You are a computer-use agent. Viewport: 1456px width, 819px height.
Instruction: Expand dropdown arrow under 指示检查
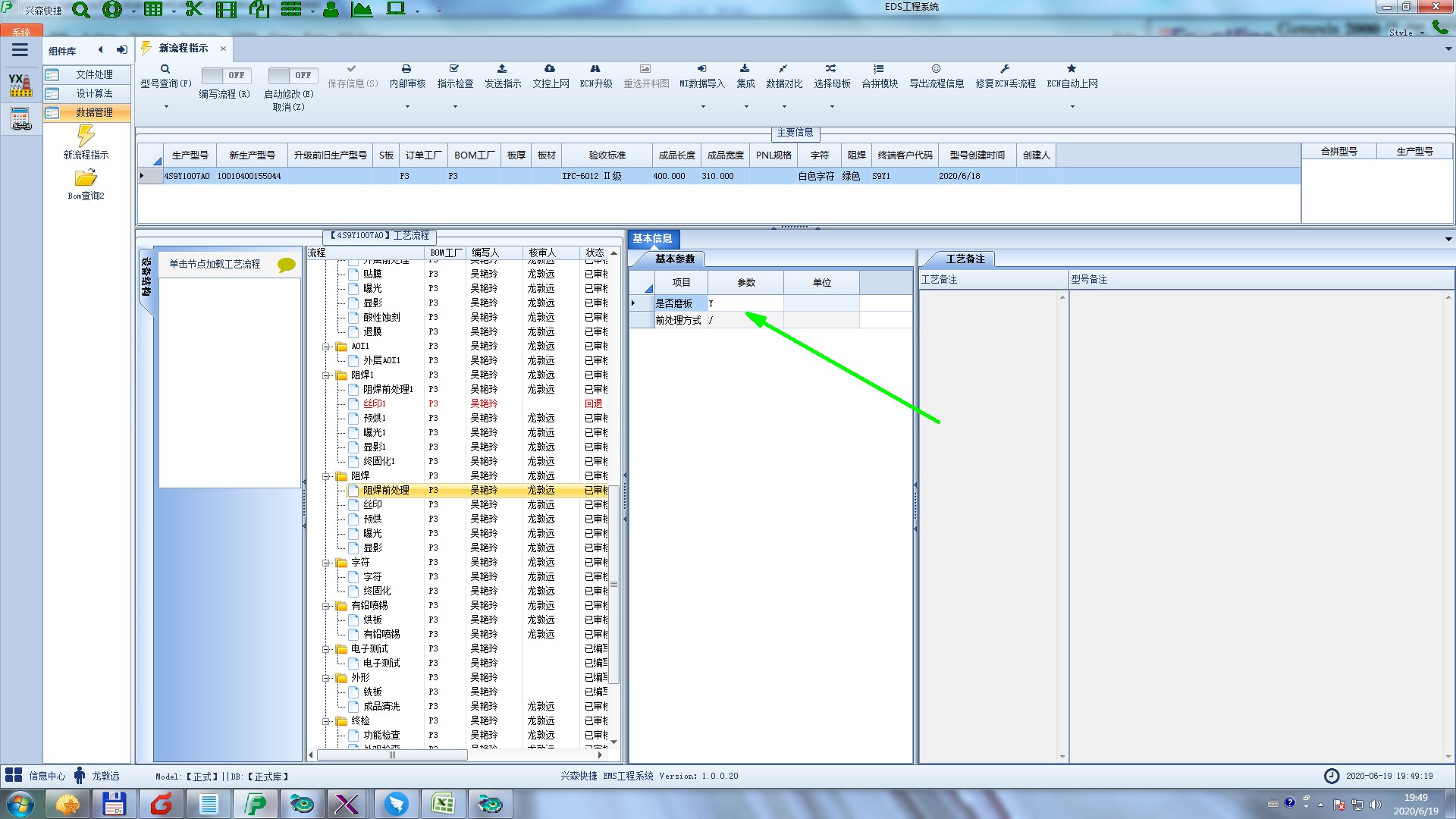coord(455,107)
